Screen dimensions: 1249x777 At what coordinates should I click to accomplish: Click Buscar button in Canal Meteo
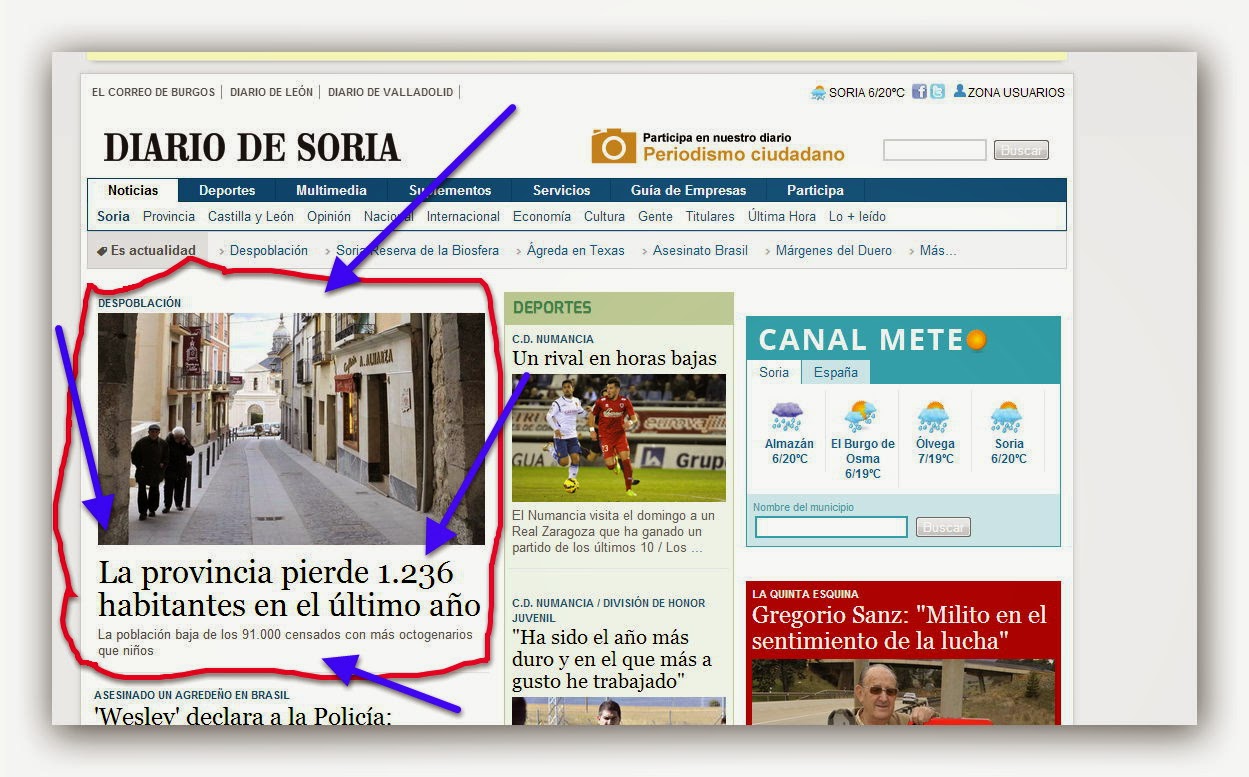[943, 527]
